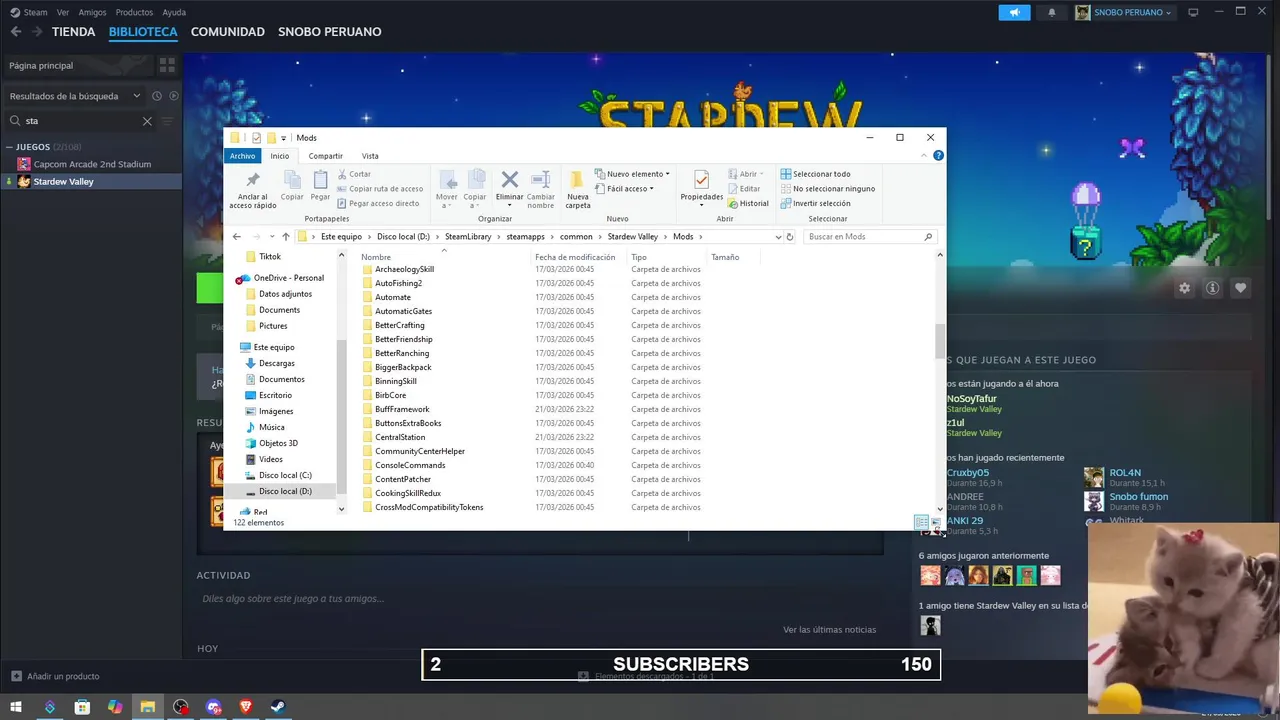Select Disco local (D:) in navigation pane
The image size is (1280, 720).
285,491
